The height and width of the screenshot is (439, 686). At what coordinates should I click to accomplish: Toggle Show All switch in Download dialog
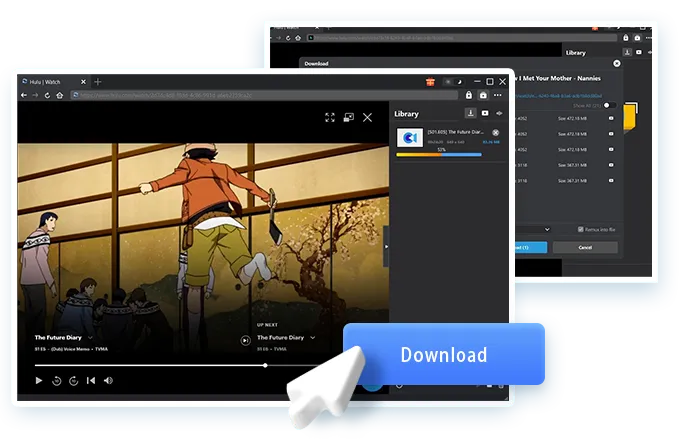coord(609,105)
